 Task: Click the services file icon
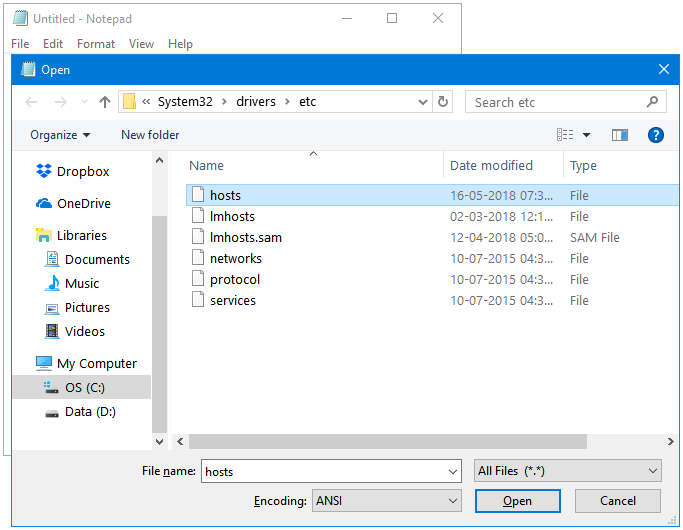click(x=198, y=300)
